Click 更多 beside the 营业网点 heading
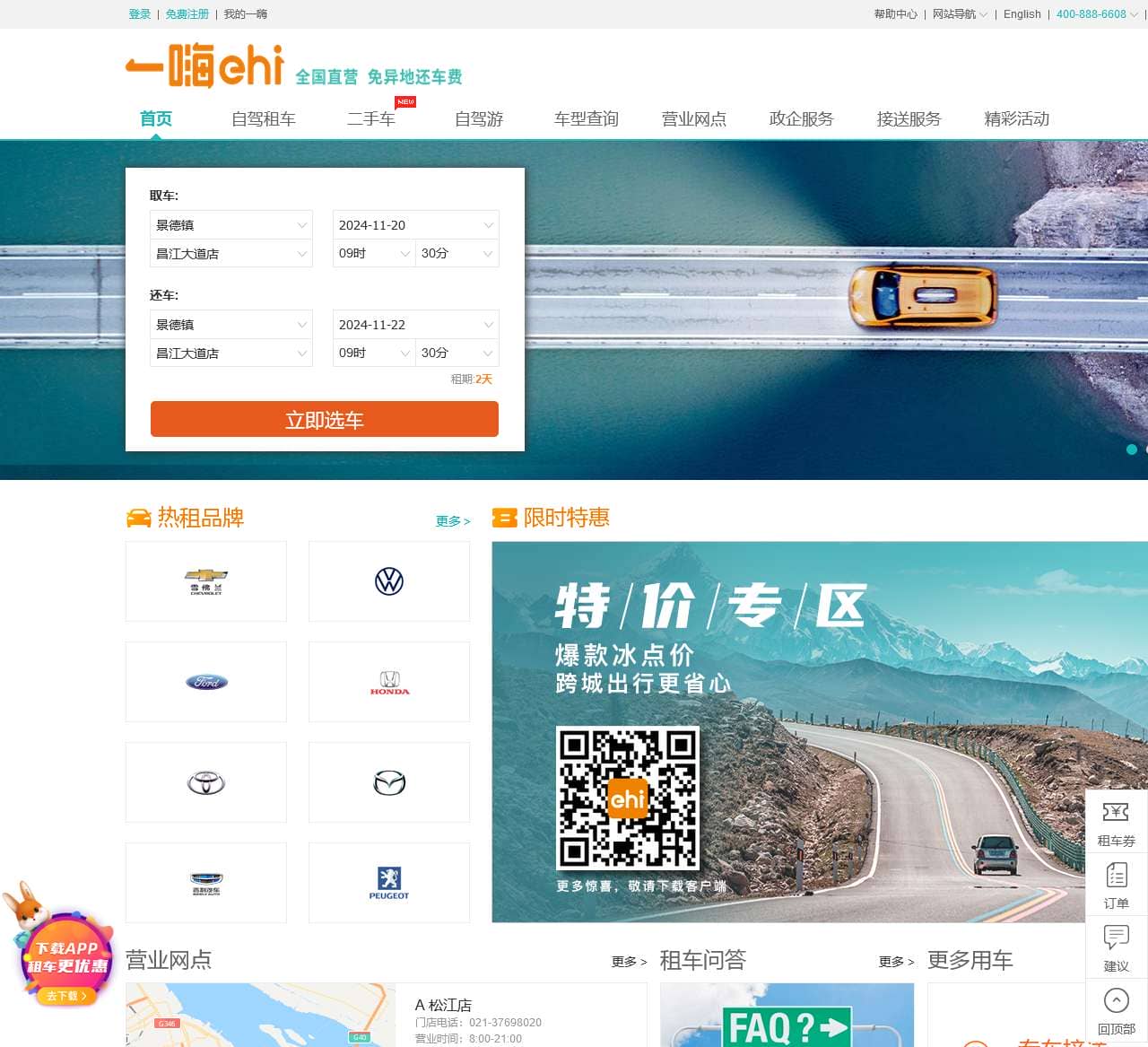This screenshot has width=1148, height=1047. tap(630, 962)
